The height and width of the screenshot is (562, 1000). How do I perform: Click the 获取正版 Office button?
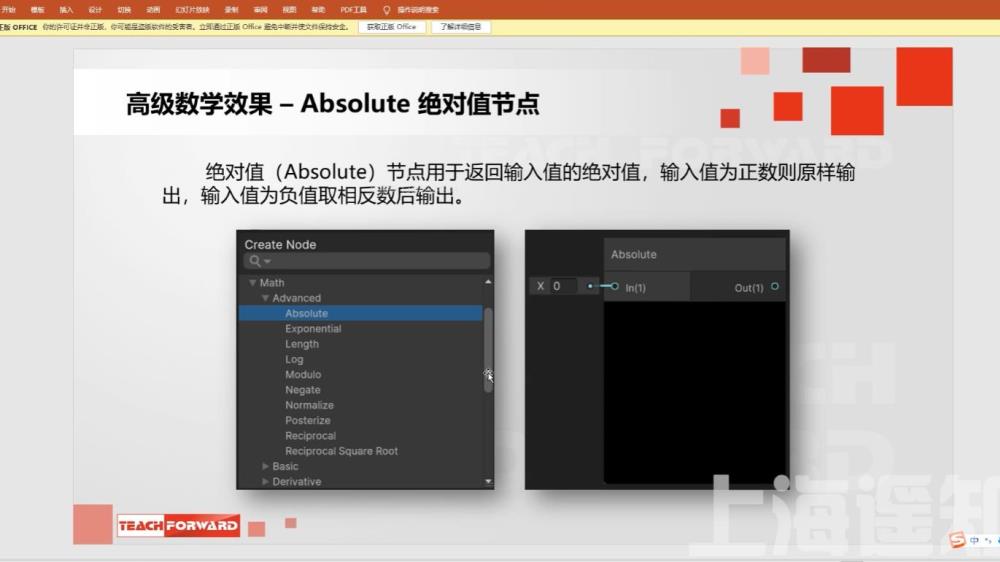[x=391, y=27]
